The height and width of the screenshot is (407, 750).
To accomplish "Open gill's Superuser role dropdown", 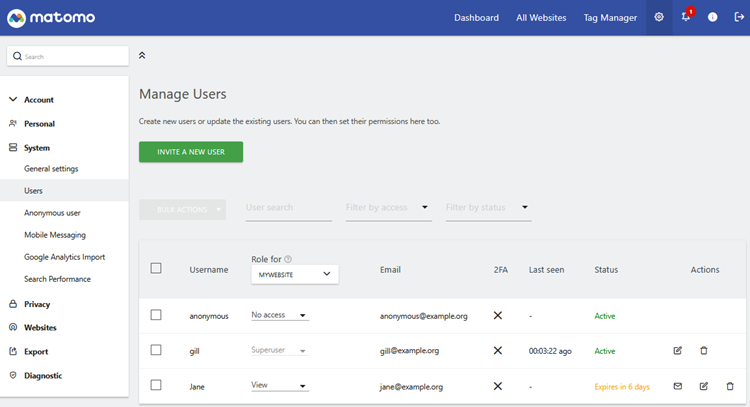I will [280, 351].
